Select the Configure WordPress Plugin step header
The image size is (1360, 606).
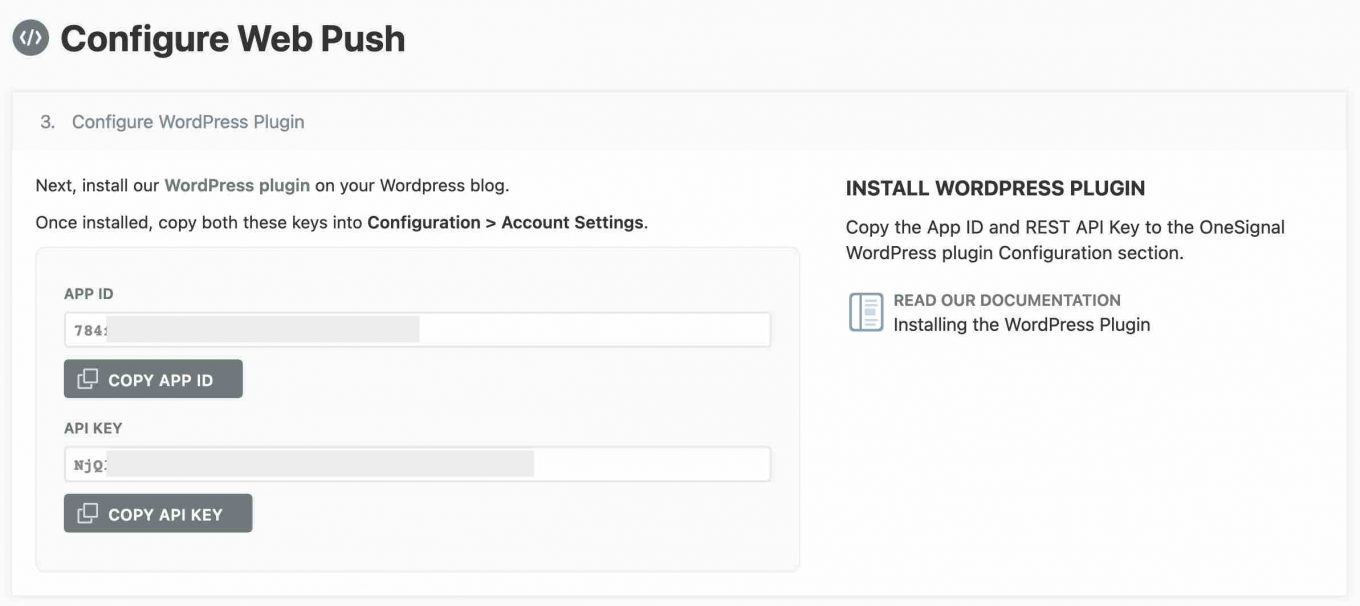point(188,122)
